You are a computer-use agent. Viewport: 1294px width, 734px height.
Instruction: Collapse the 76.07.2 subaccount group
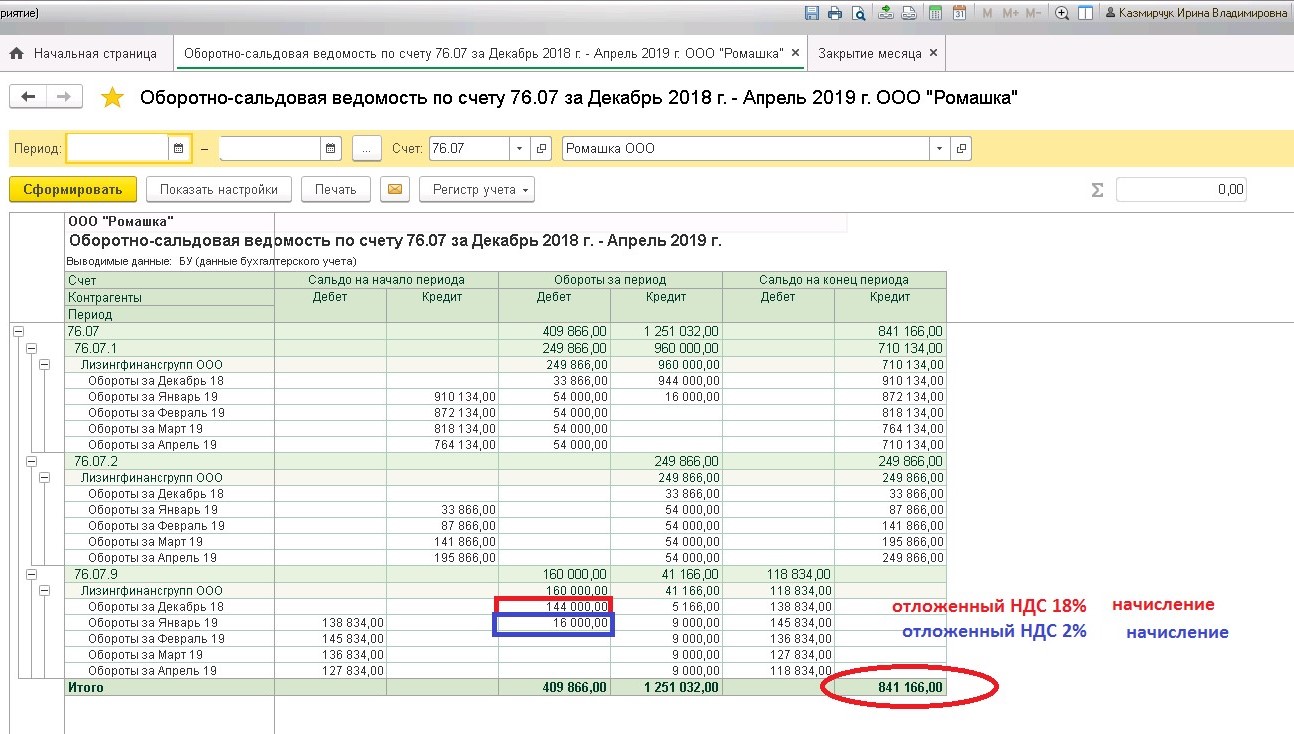tap(32, 462)
